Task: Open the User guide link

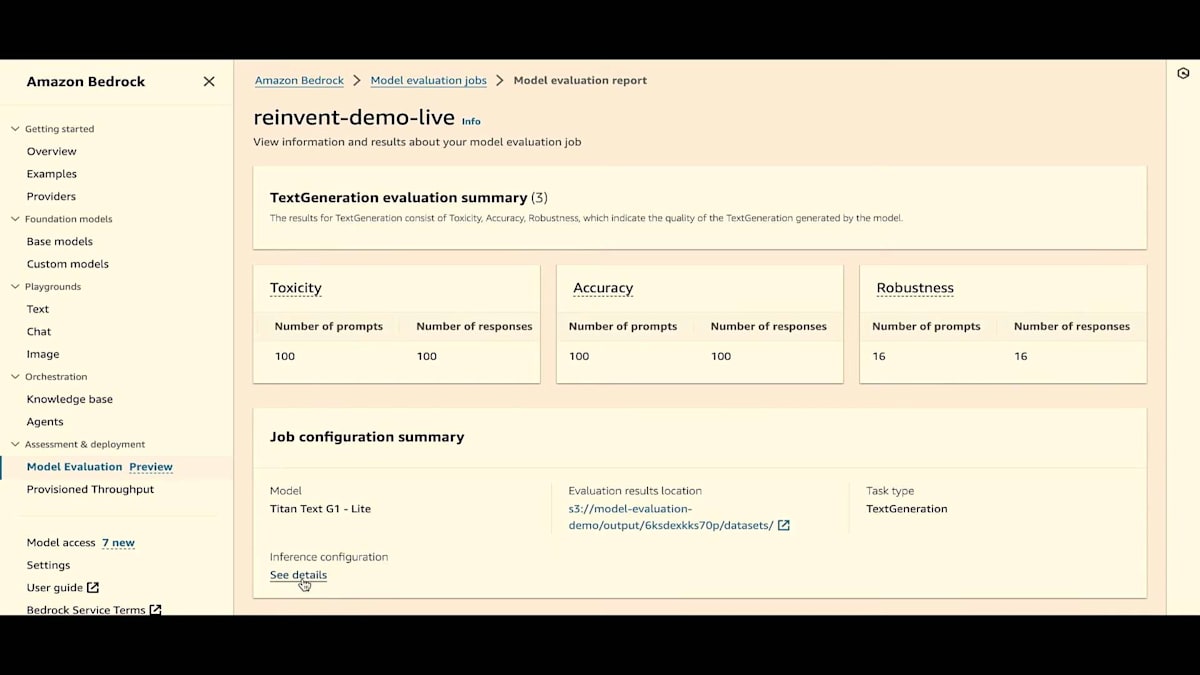Action: 55,588
